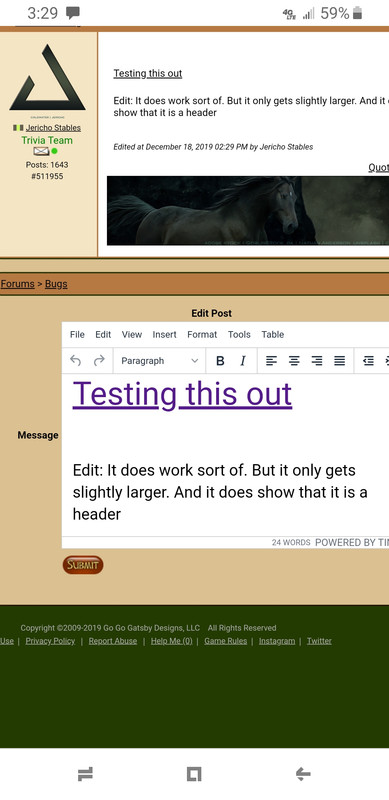
Task: Open the Edit menu
Action: click(103, 335)
